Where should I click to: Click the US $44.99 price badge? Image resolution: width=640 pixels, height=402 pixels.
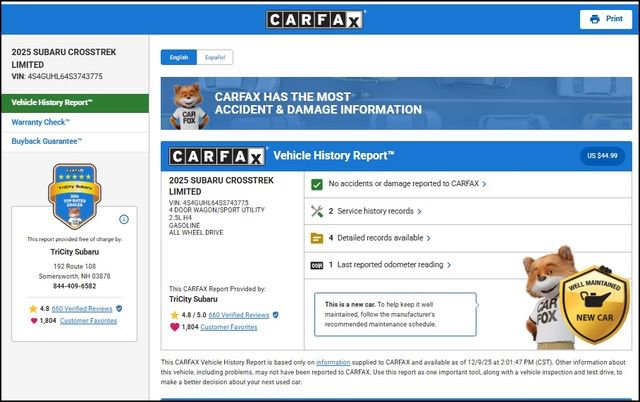click(x=603, y=156)
